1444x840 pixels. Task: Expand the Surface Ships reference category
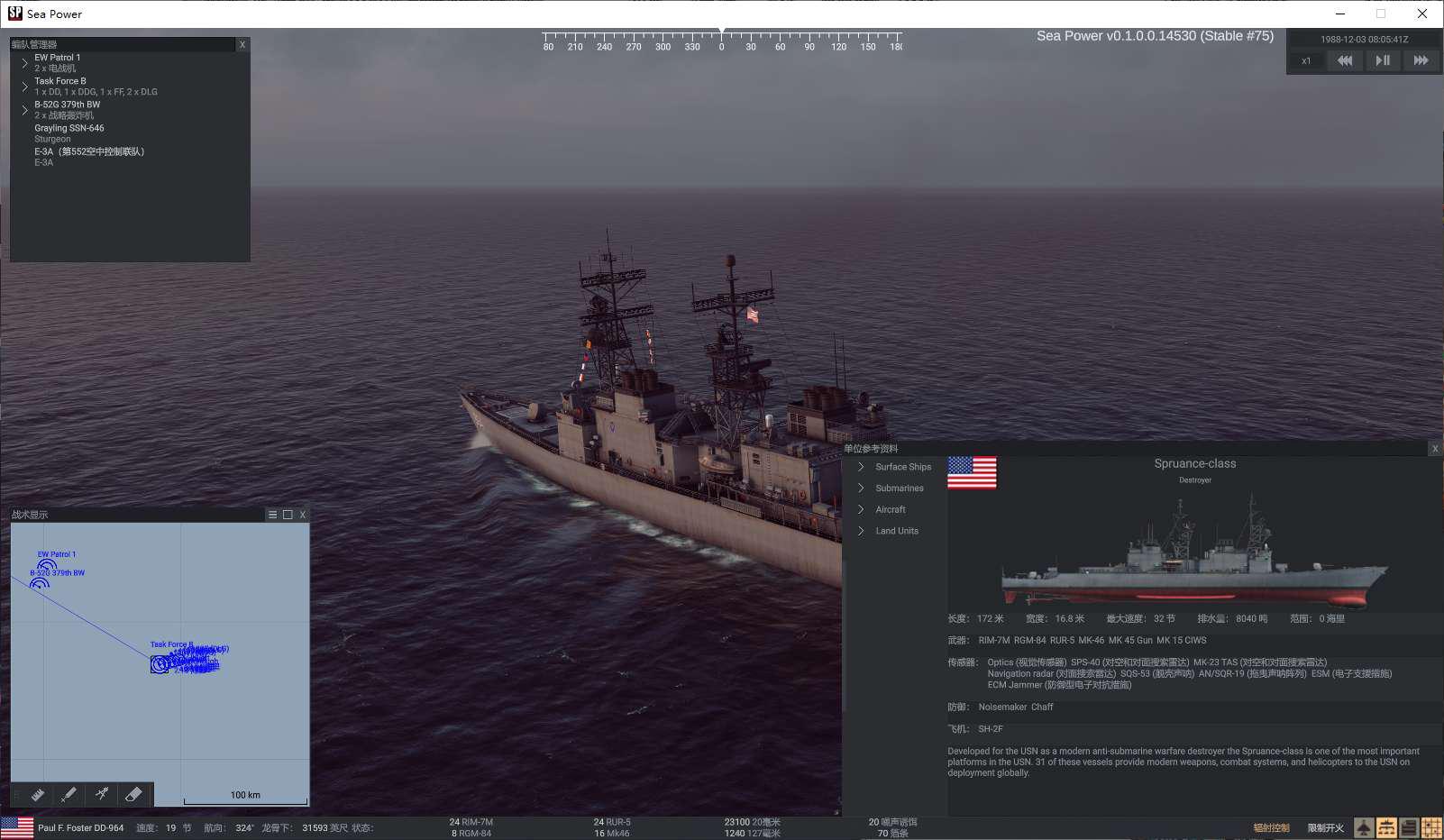(861, 467)
